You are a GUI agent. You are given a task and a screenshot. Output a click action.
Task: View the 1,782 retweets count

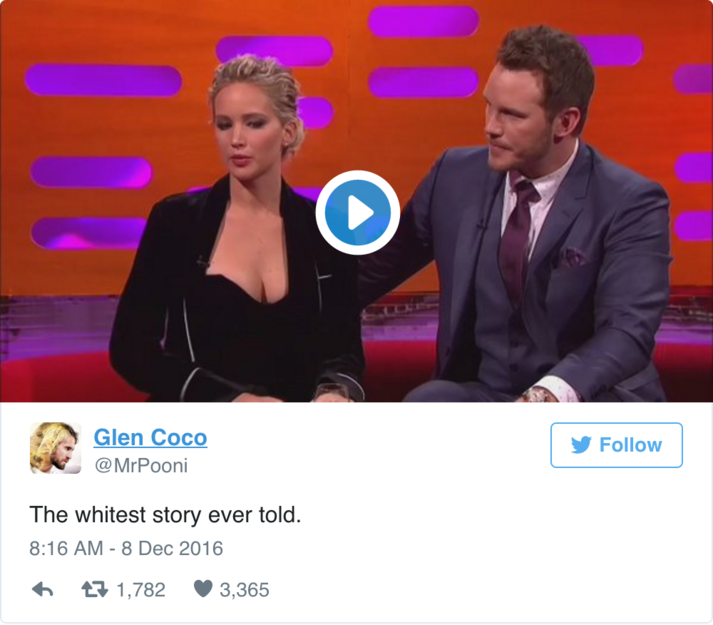[141, 590]
